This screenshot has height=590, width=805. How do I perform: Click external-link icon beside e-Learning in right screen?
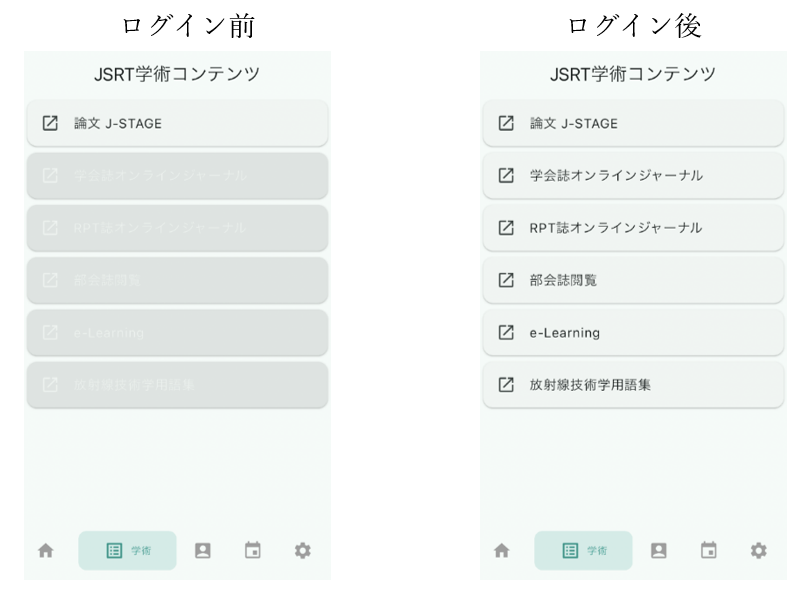point(506,332)
